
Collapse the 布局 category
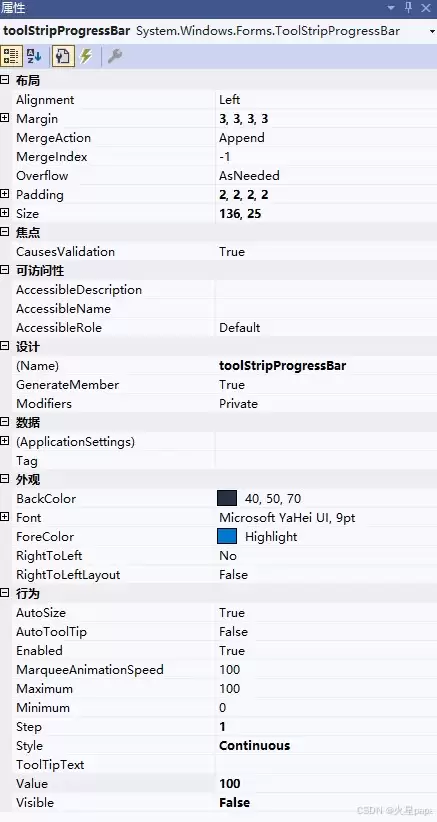pyautogui.click(x=5, y=80)
